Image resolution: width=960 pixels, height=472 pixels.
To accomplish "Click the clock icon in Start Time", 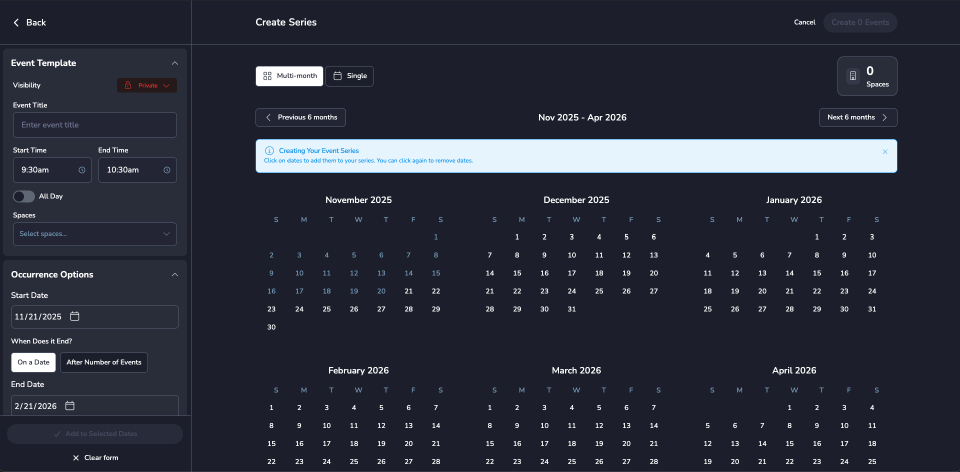I will (82, 170).
